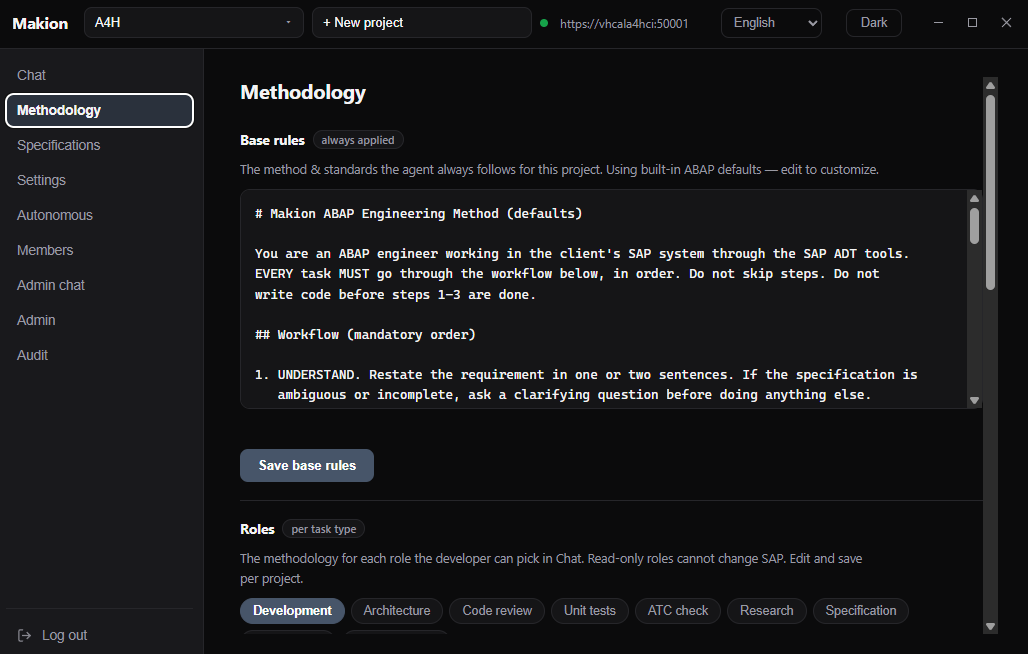Click the Log out label

pos(64,635)
